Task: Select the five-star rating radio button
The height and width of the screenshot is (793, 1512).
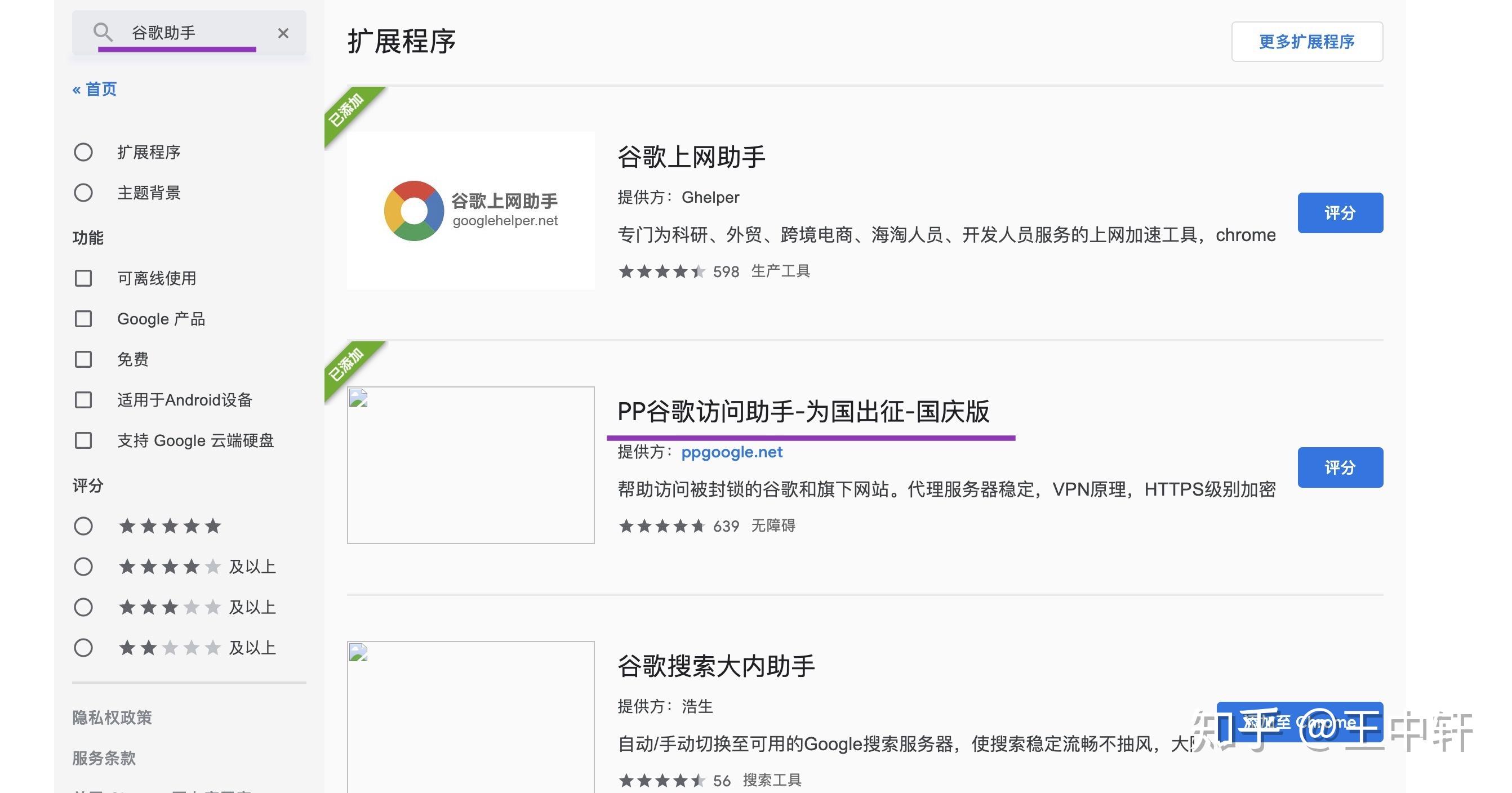Action: click(x=83, y=526)
